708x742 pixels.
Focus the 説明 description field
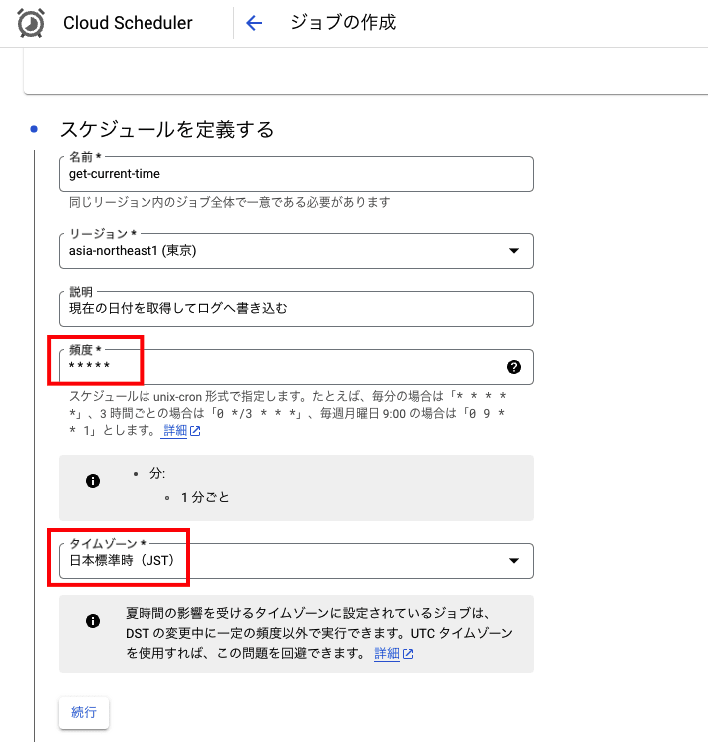pos(296,309)
